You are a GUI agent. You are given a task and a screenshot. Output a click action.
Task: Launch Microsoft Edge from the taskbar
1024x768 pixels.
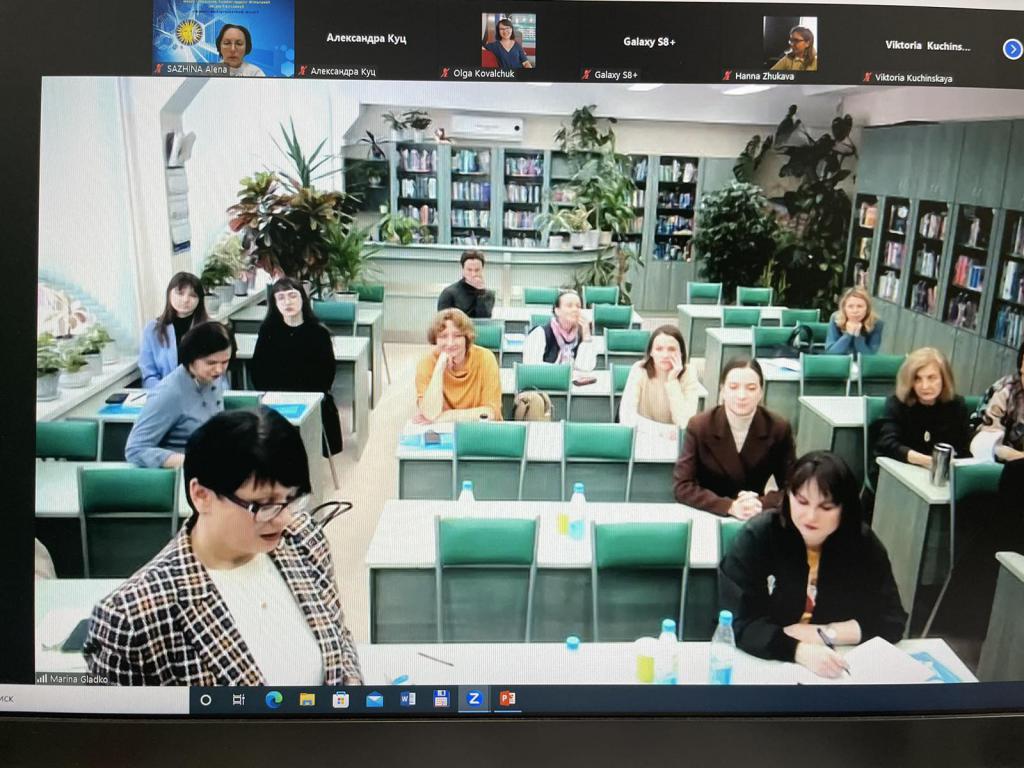pyautogui.click(x=273, y=699)
